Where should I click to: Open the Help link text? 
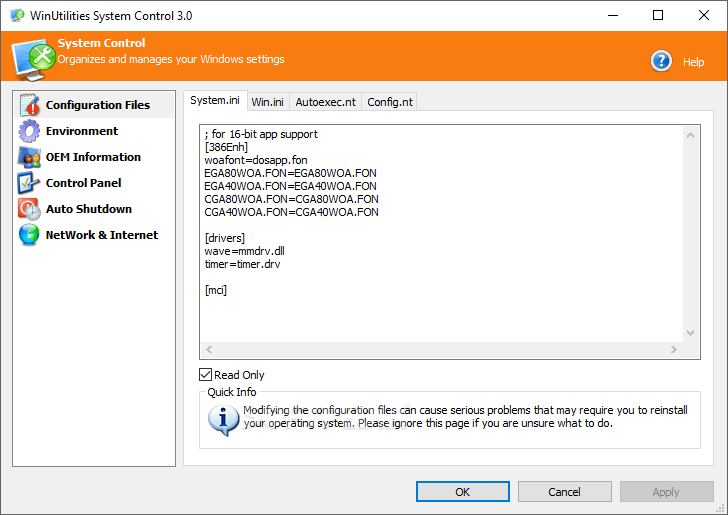(693, 62)
